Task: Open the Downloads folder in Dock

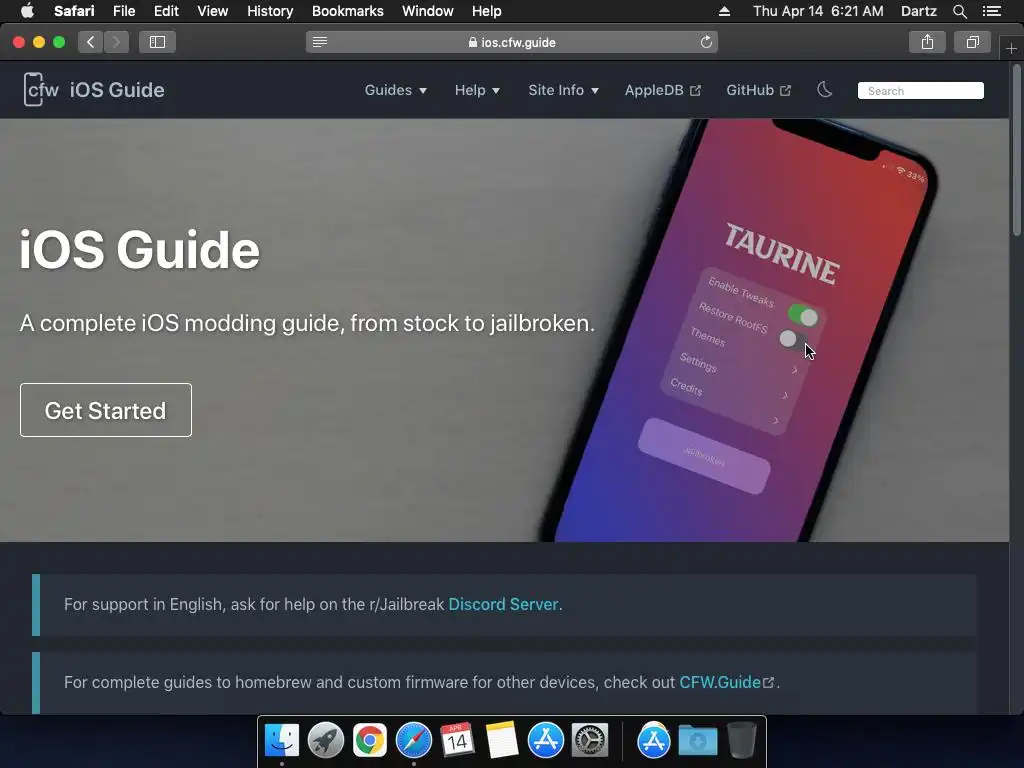Action: 697,740
